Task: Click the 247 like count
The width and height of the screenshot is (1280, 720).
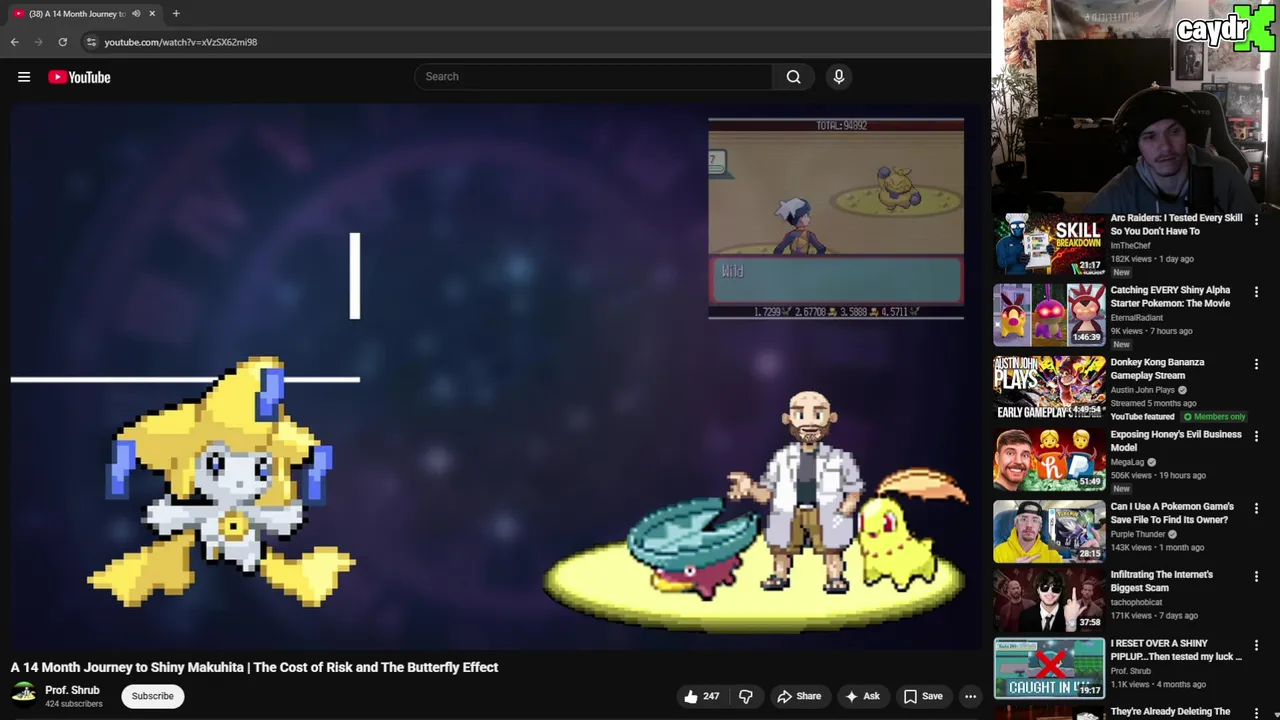Action: pos(711,696)
